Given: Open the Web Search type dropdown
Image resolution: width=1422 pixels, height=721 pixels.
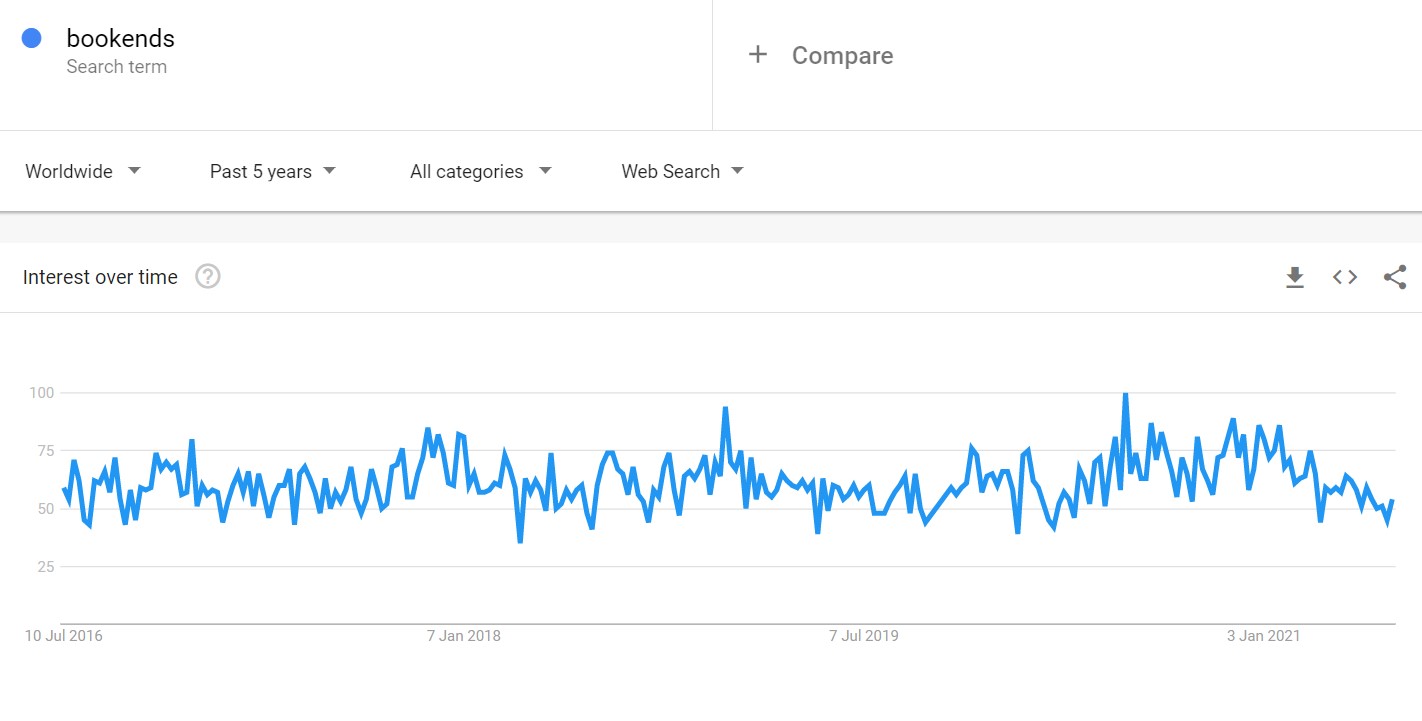Looking at the screenshot, I should [x=683, y=171].
